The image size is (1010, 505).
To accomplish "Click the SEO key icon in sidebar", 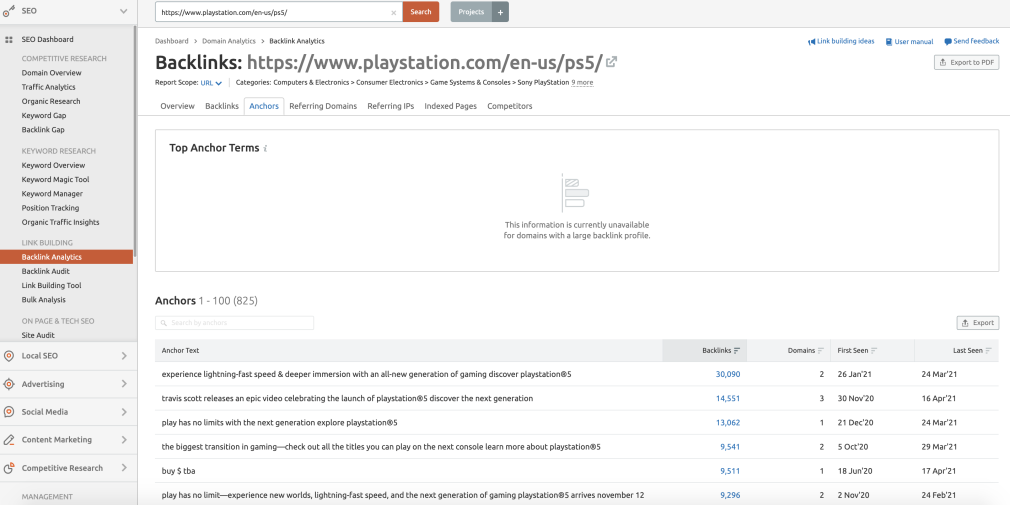I will click(x=8, y=11).
